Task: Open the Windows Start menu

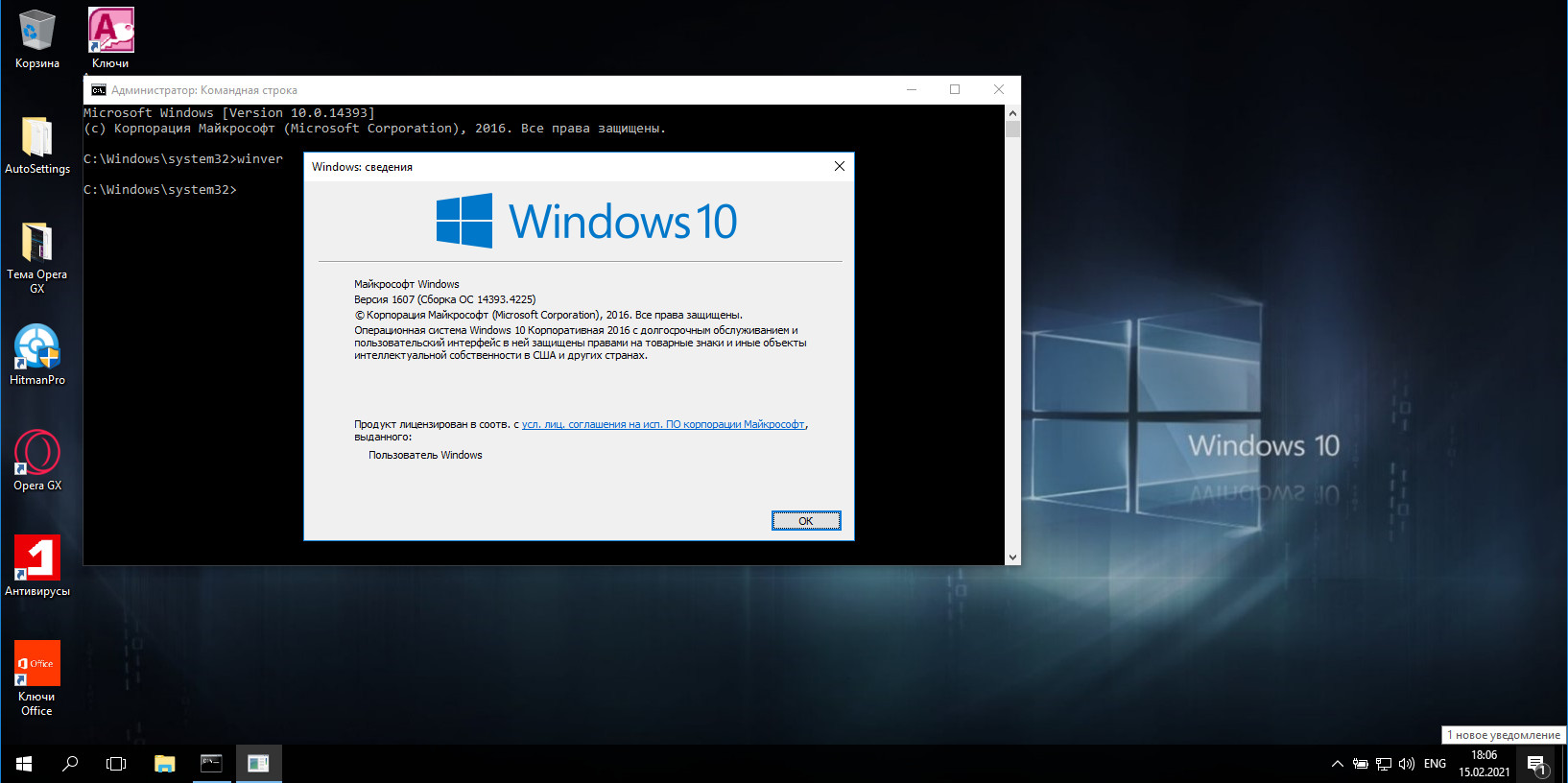Action: (x=24, y=764)
